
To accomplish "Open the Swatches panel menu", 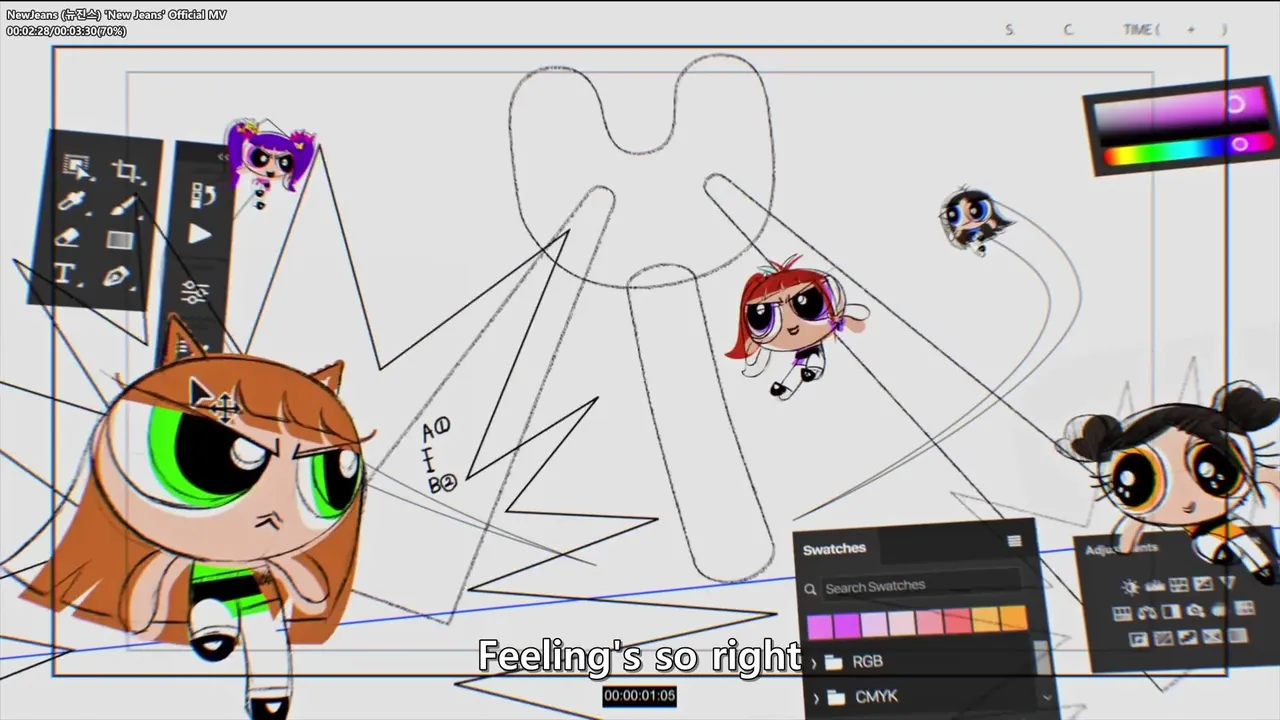I will point(1014,542).
